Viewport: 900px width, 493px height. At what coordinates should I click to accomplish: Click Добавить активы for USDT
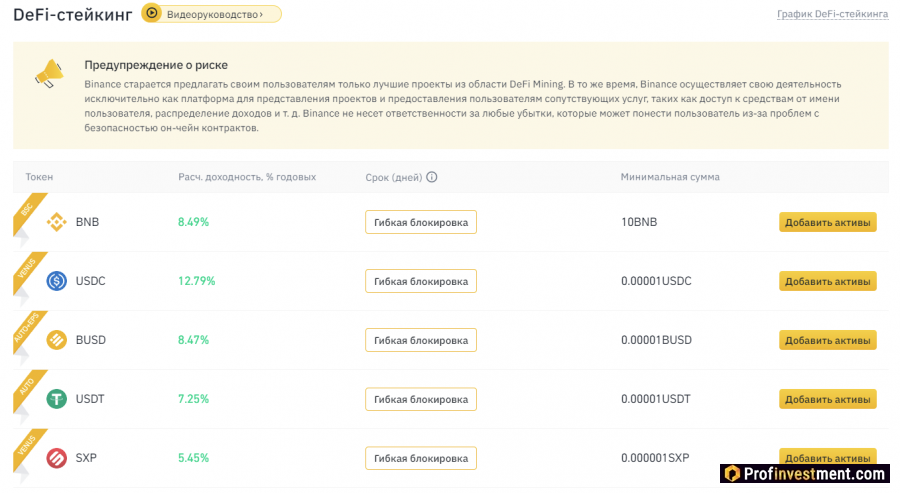pyautogui.click(x=828, y=399)
